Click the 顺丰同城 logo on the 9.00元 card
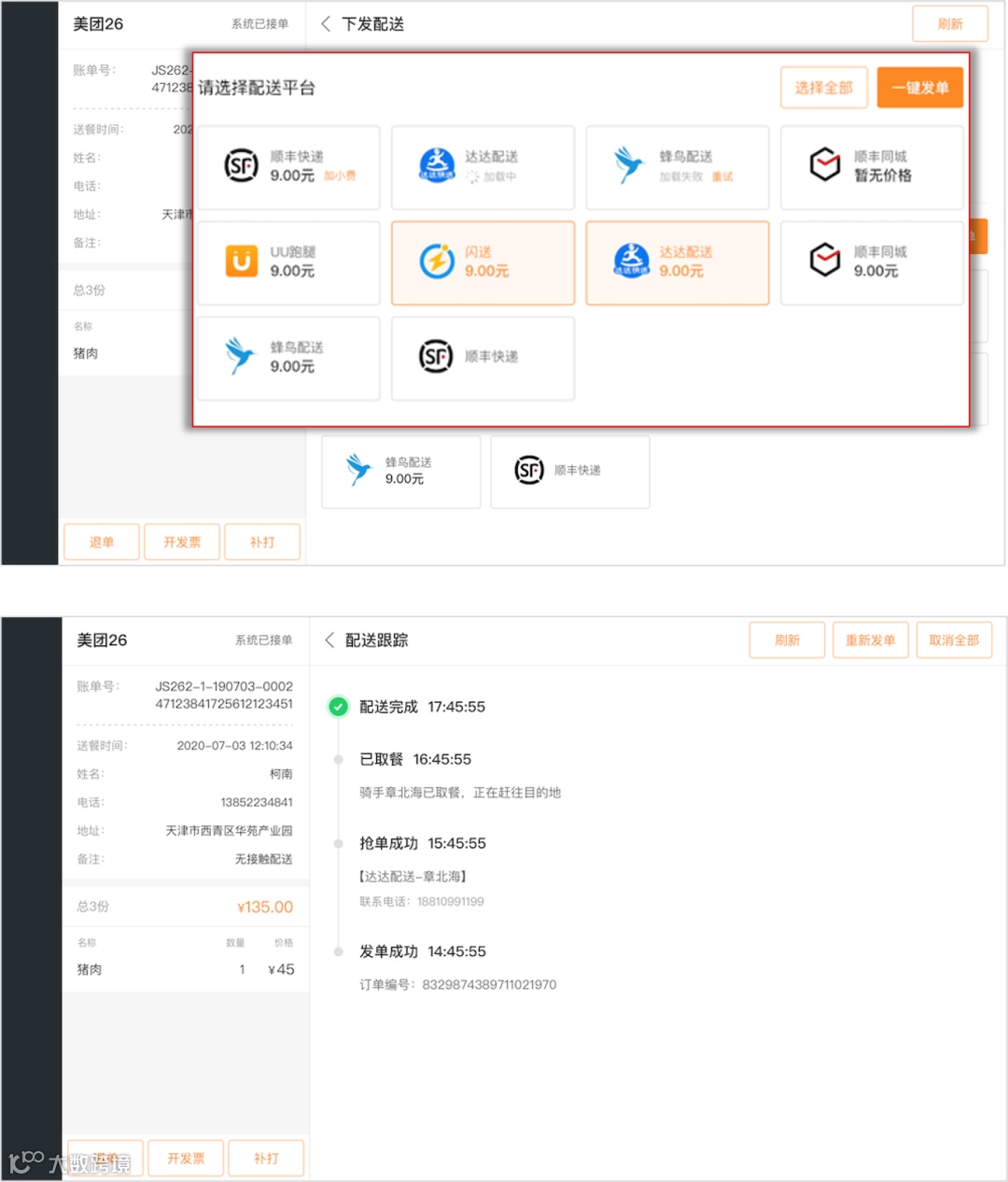Viewport: 1008px width, 1182px height. [825, 260]
